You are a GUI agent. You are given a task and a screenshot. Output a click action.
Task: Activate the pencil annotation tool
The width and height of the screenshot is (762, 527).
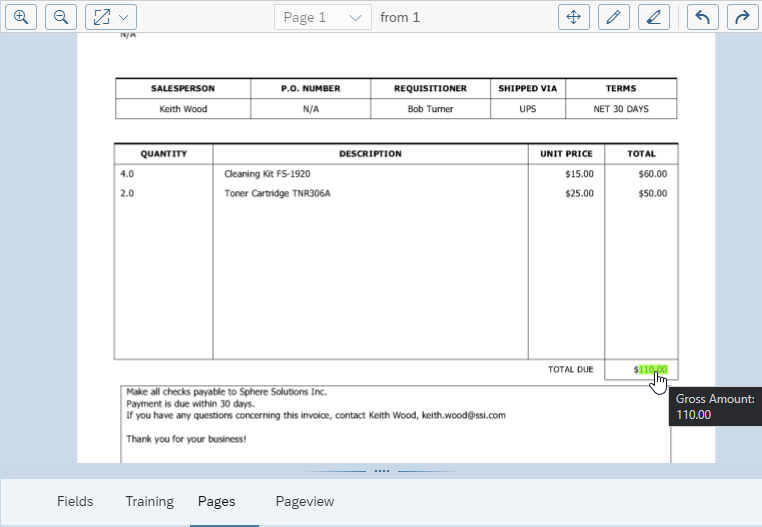coord(614,17)
